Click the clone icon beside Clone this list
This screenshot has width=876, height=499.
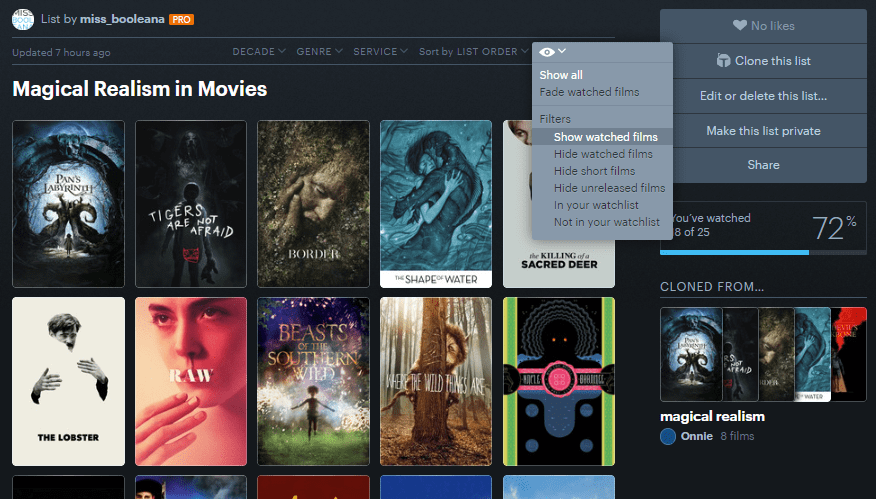point(723,60)
